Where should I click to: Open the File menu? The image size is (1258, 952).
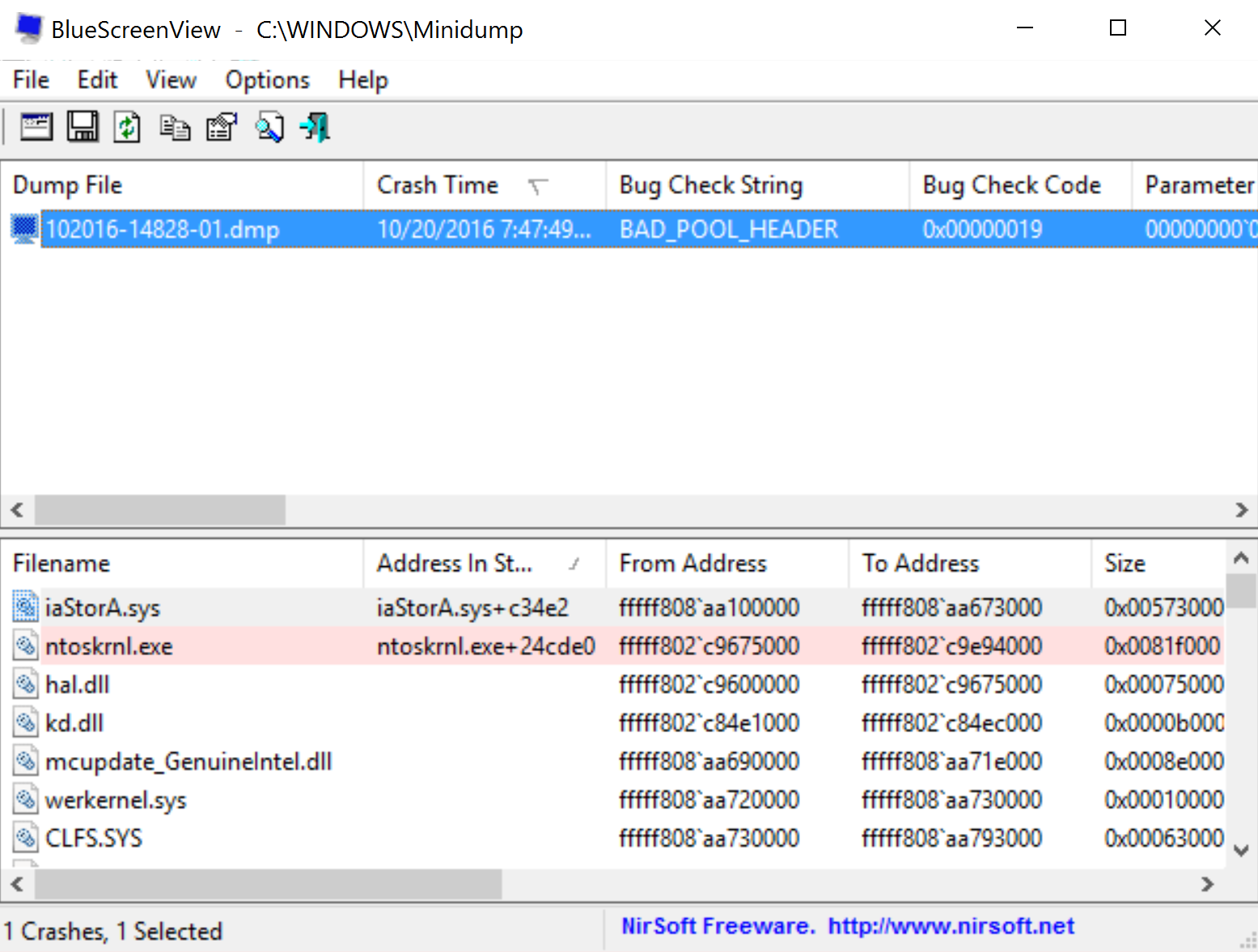[x=31, y=80]
